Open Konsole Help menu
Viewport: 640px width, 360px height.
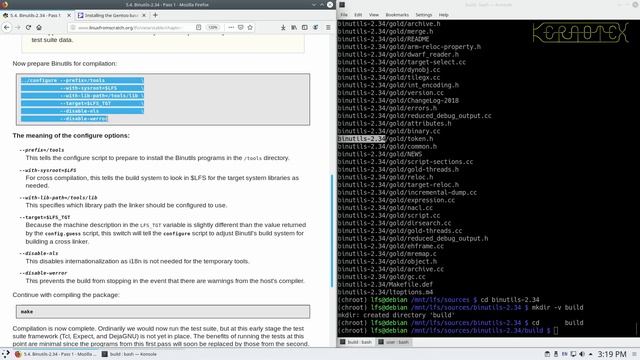click(x=444, y=15)
